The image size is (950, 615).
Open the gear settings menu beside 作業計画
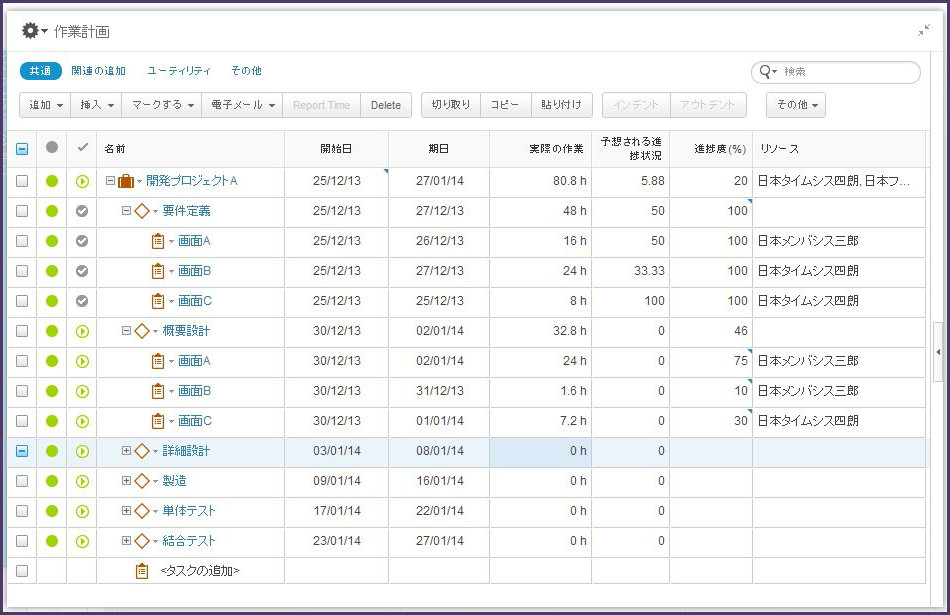pyautogui.click(x=34, y=31)
